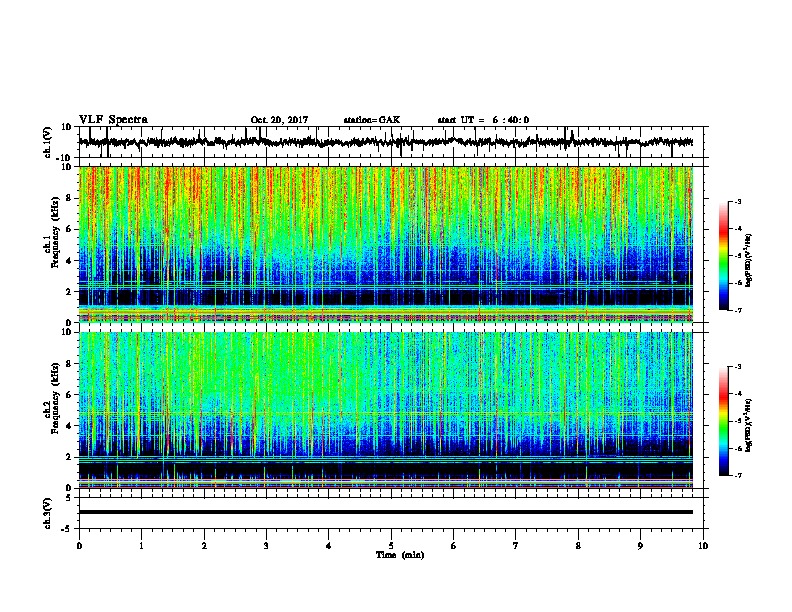Click the date 'Oct. 20, 2017'

click(x=279, y=120)
